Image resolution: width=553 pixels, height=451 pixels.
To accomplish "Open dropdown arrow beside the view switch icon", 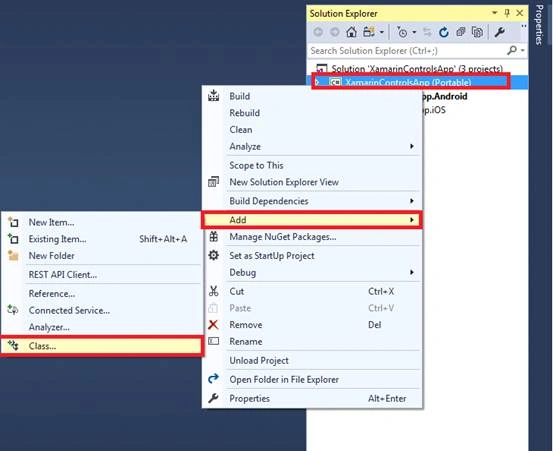I will pos(382,32).
